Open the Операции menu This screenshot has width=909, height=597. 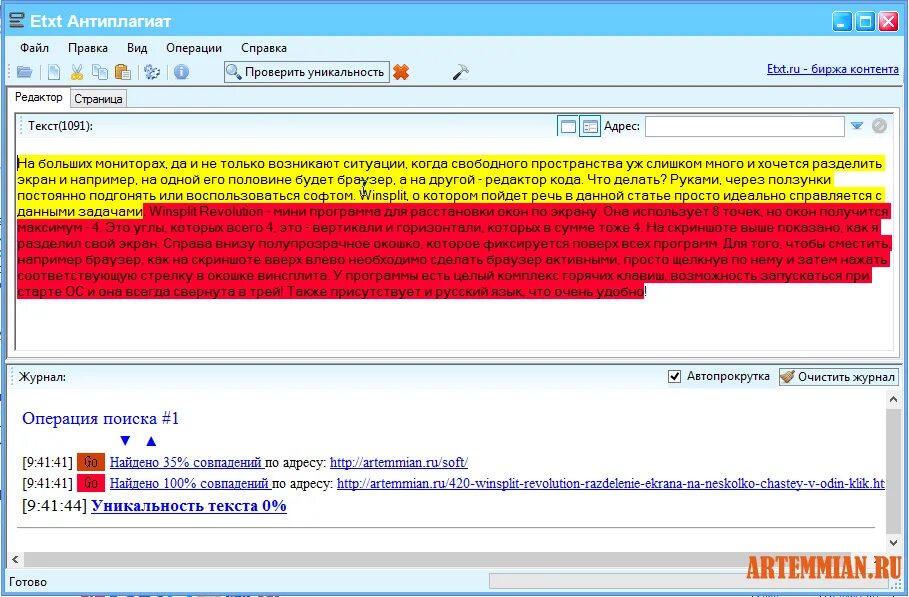click(x=194, y=48)
